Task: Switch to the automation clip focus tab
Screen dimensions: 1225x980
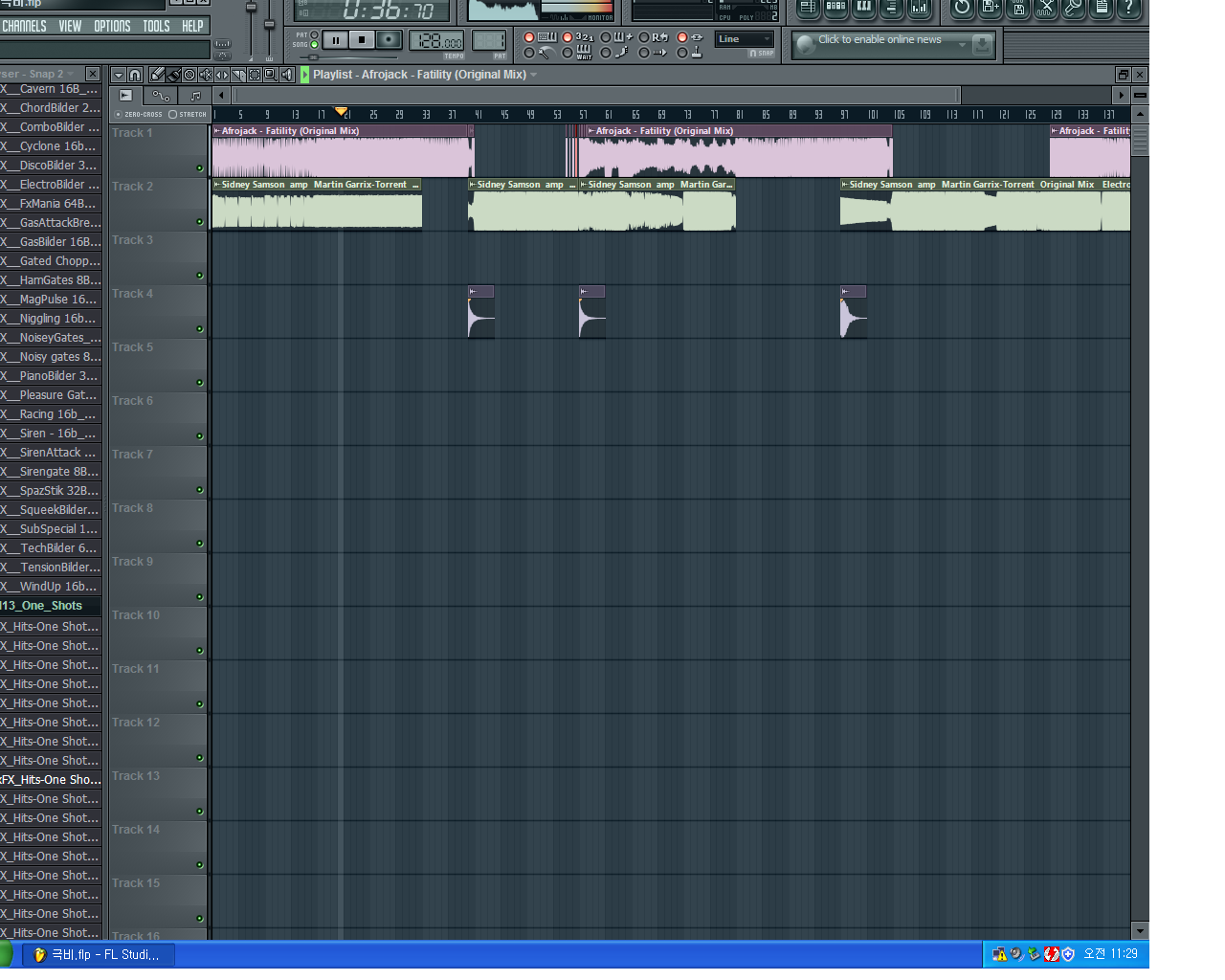Action: click(x=161, y=96)
